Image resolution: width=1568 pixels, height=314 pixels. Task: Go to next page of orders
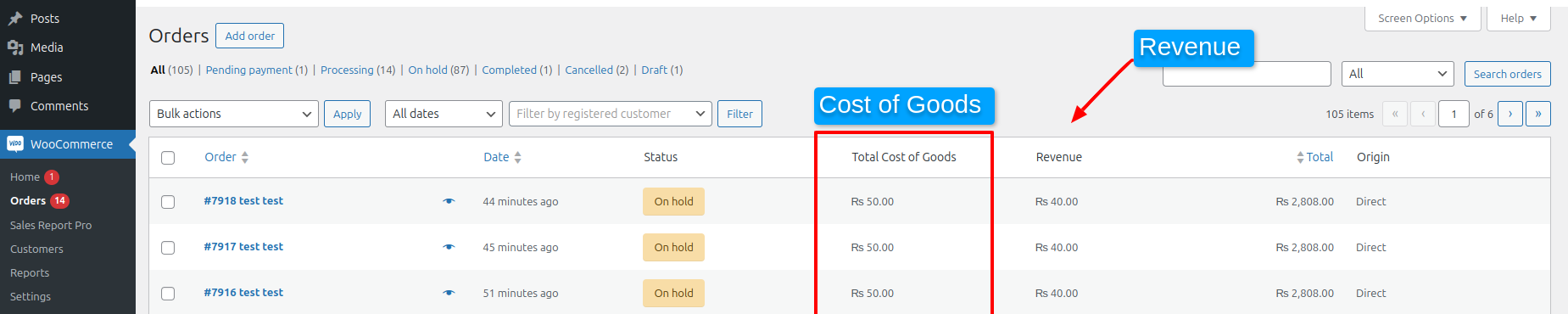[1510, 114]
